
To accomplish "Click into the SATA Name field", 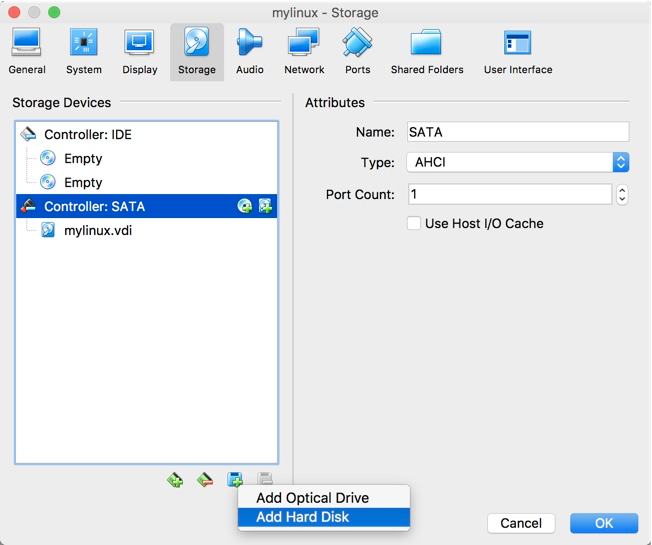I will click(x=518, y=132).
